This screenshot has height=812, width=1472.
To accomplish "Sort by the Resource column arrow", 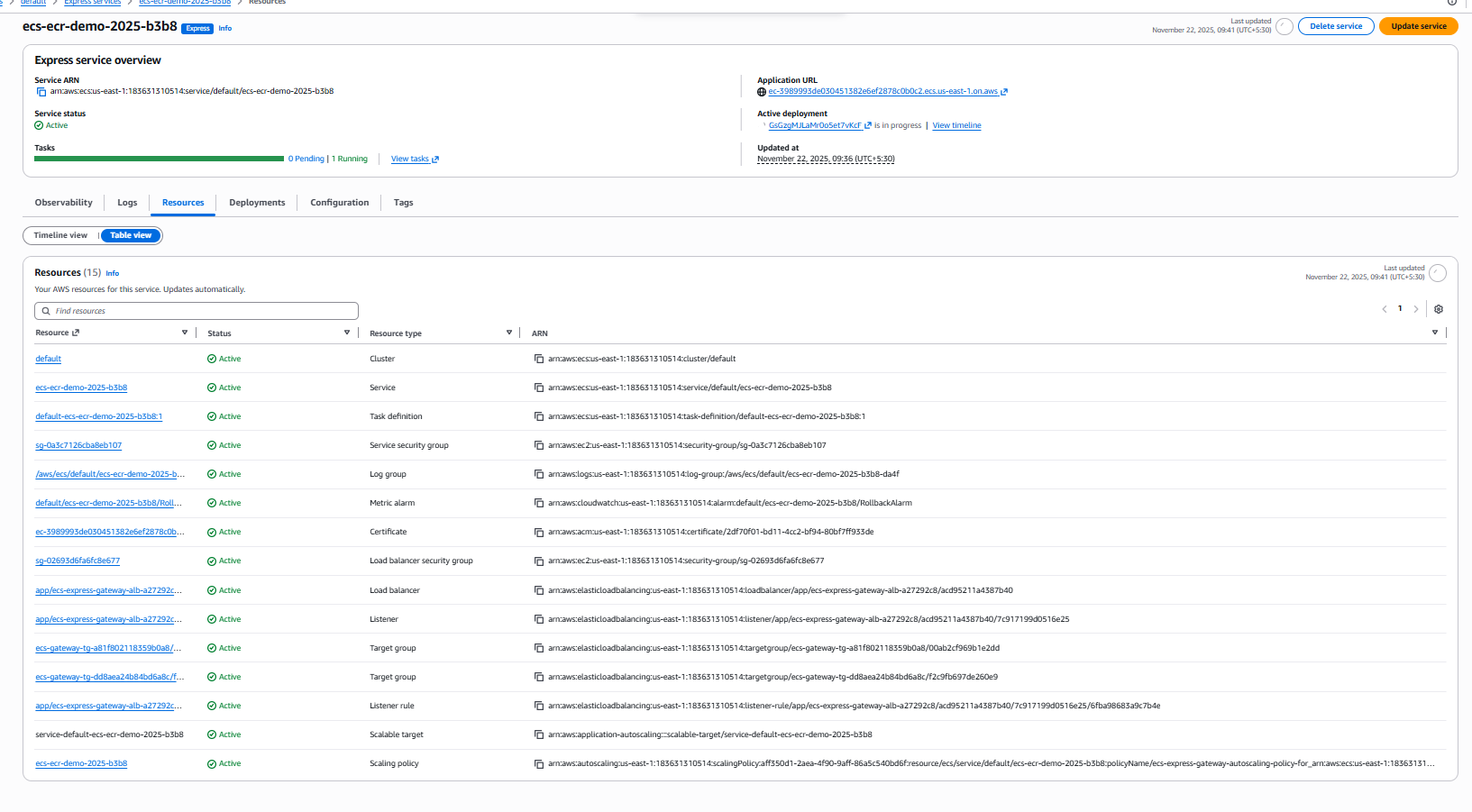I will 185,333.
